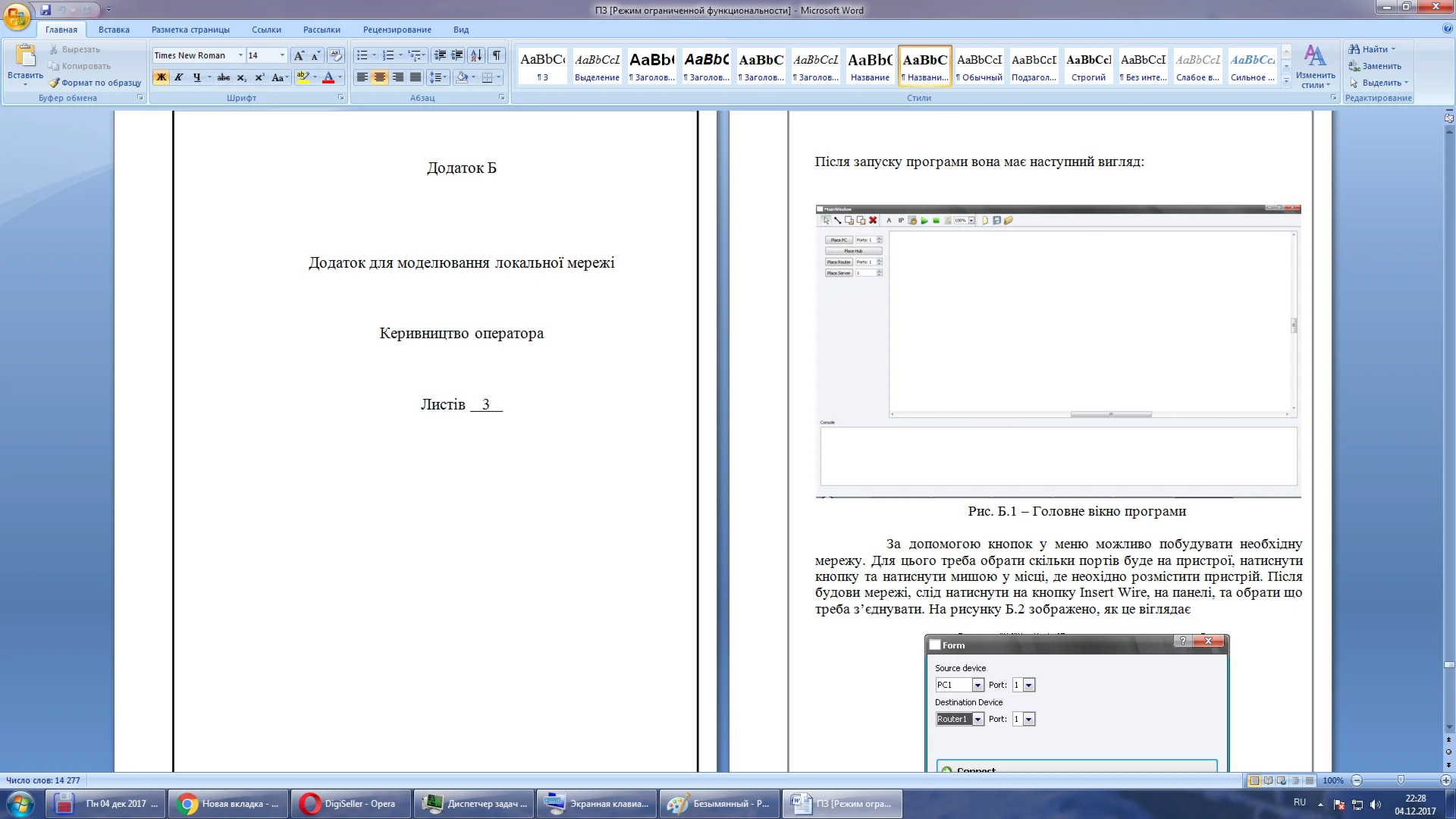The height and width of the screenshot is (819, 1456).
Task: Click the Найти button
Action: point(1373,49)
